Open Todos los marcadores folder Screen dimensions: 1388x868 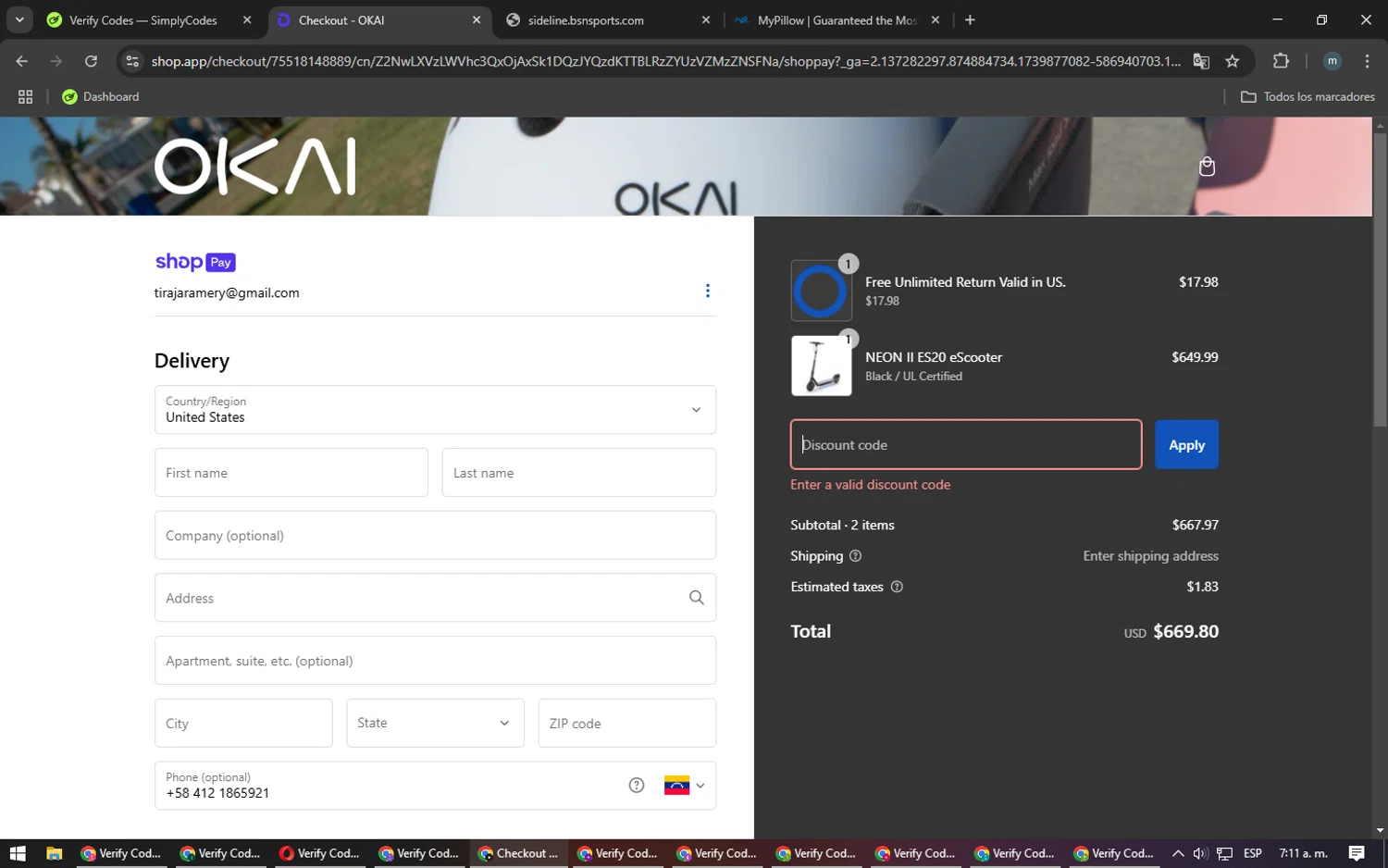tap(1307, 96)
